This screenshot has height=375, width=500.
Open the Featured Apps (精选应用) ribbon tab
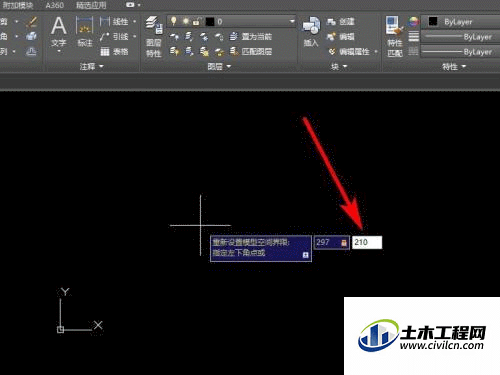(x=91, y=5)
